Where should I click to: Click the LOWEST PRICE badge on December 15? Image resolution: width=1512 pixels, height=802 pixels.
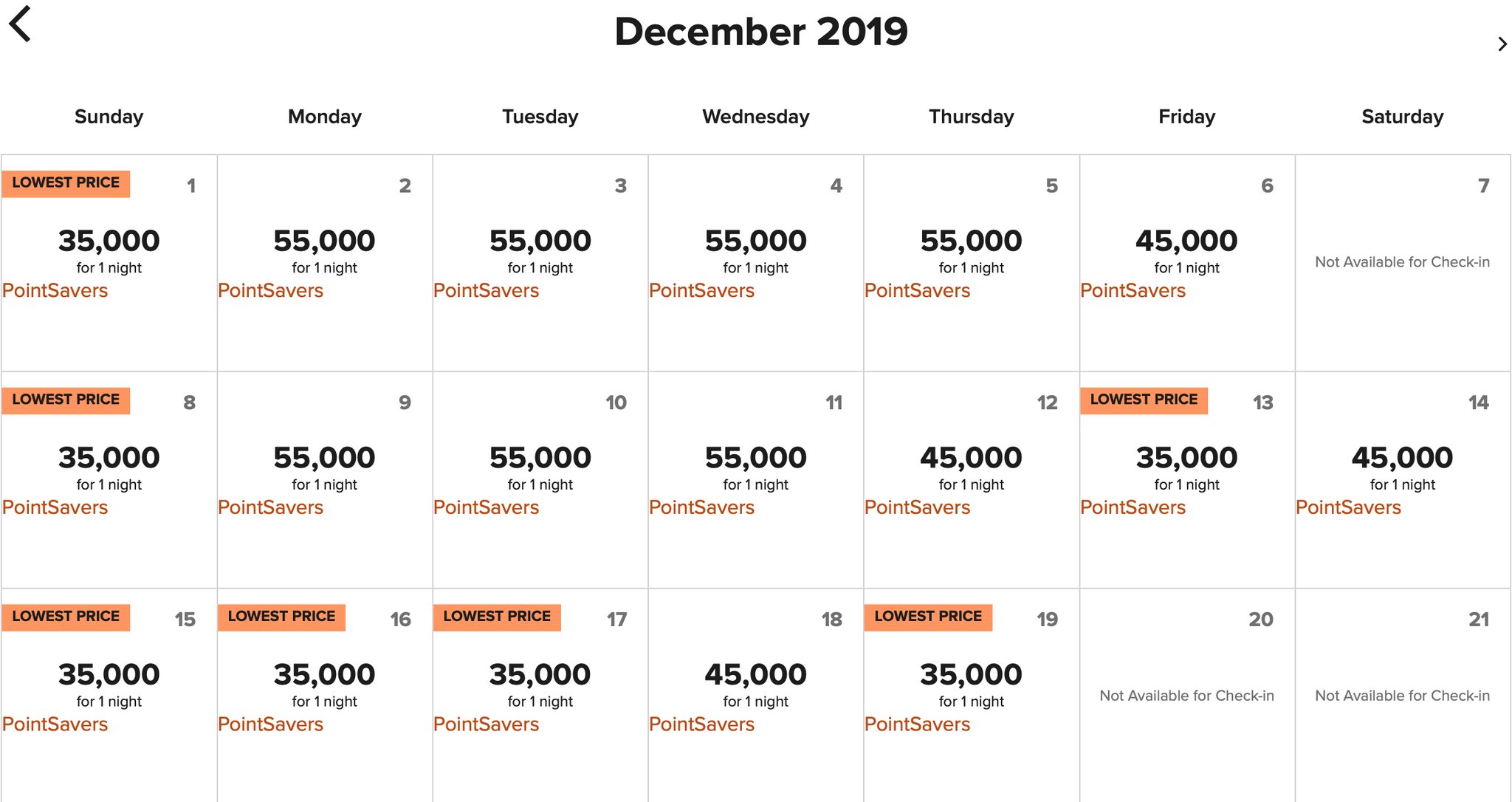65,617
